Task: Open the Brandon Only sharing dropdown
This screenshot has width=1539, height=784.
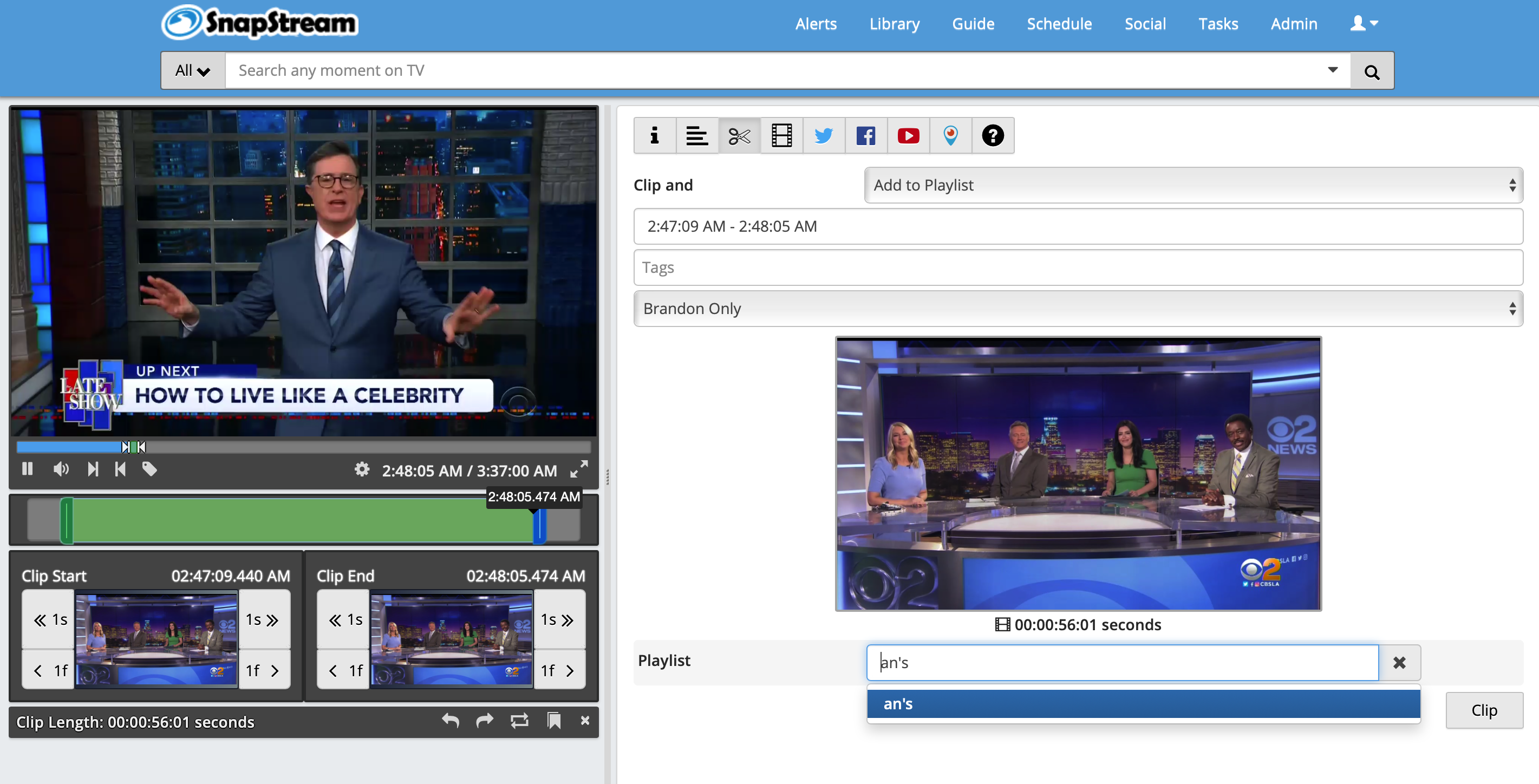Action: point(1078,308)
